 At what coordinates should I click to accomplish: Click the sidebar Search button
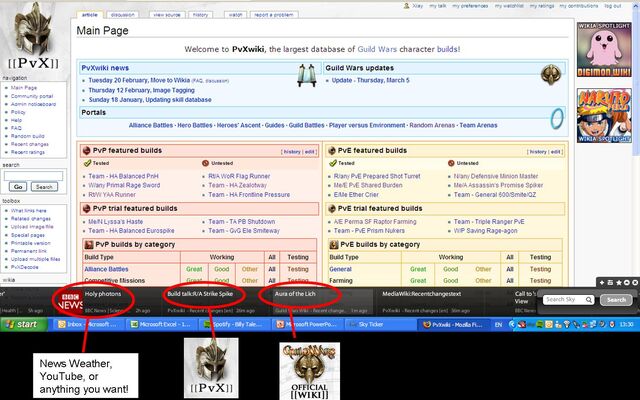(x=44, y=187)
